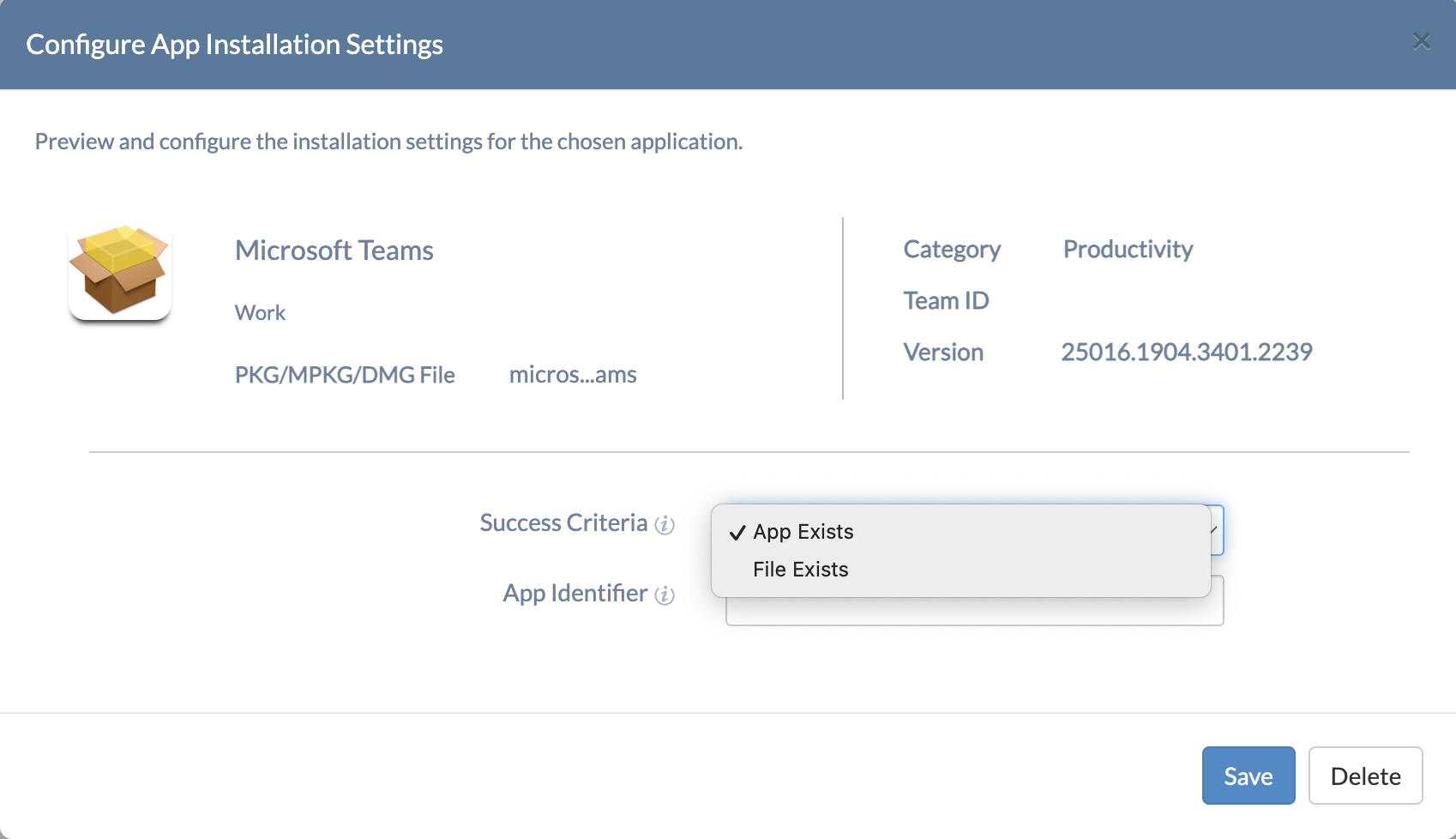Click the PKG/MPKG/DMG File label

[345, 375]
